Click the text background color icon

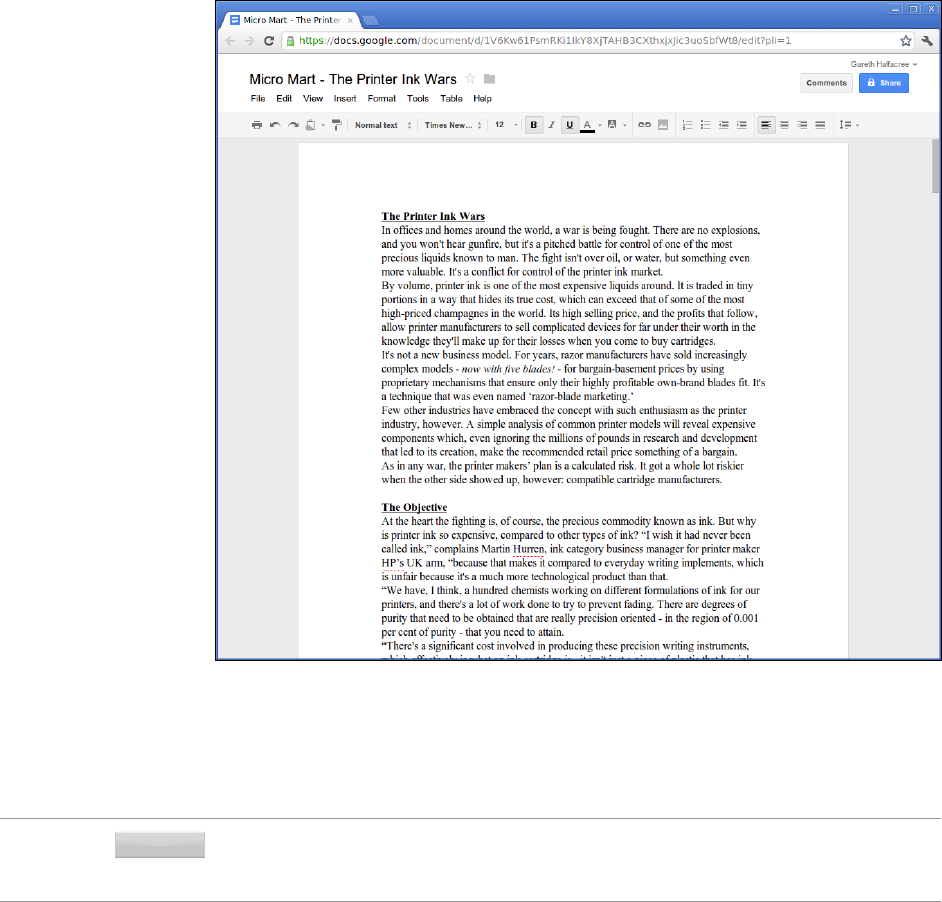tap(612, 125)
